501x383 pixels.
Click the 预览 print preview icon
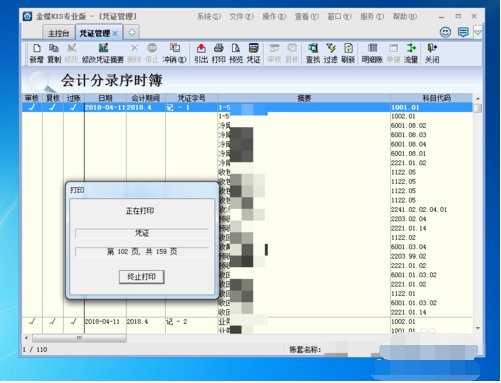pyautogui.click(x=236, y=53)
